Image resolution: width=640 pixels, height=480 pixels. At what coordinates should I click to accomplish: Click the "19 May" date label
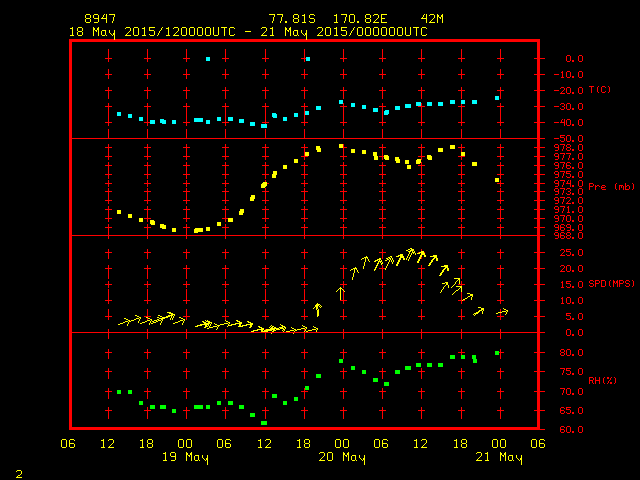click(185, 457)
